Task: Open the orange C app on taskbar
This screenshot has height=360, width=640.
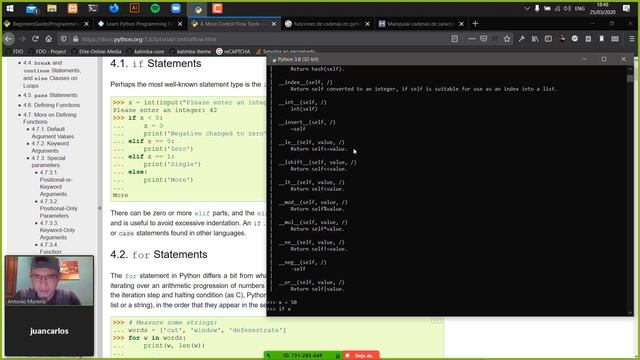Action: tap(217, 8)
